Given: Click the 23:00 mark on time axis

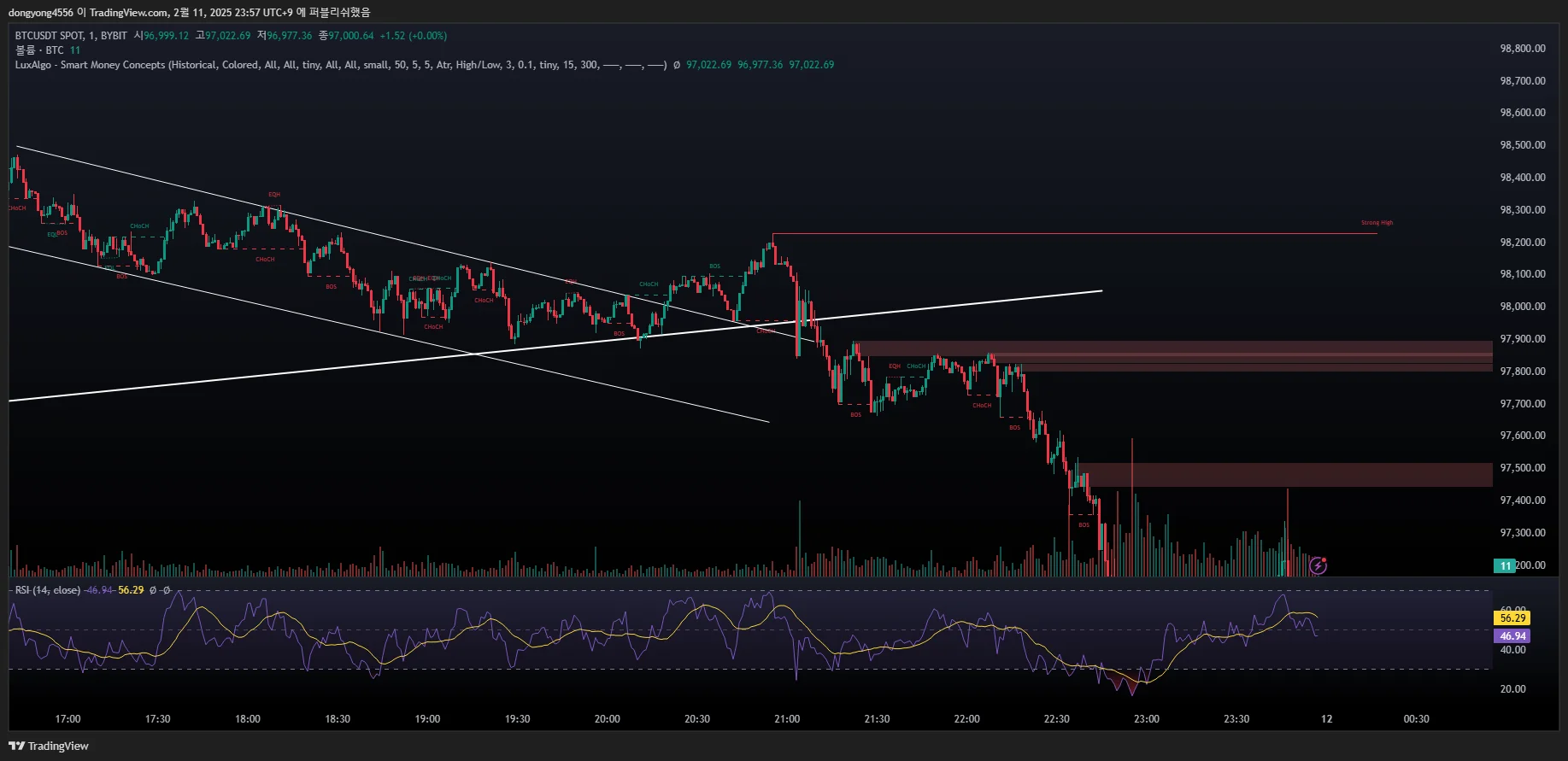Looking at the screenshot, I should pos(1147,719).
